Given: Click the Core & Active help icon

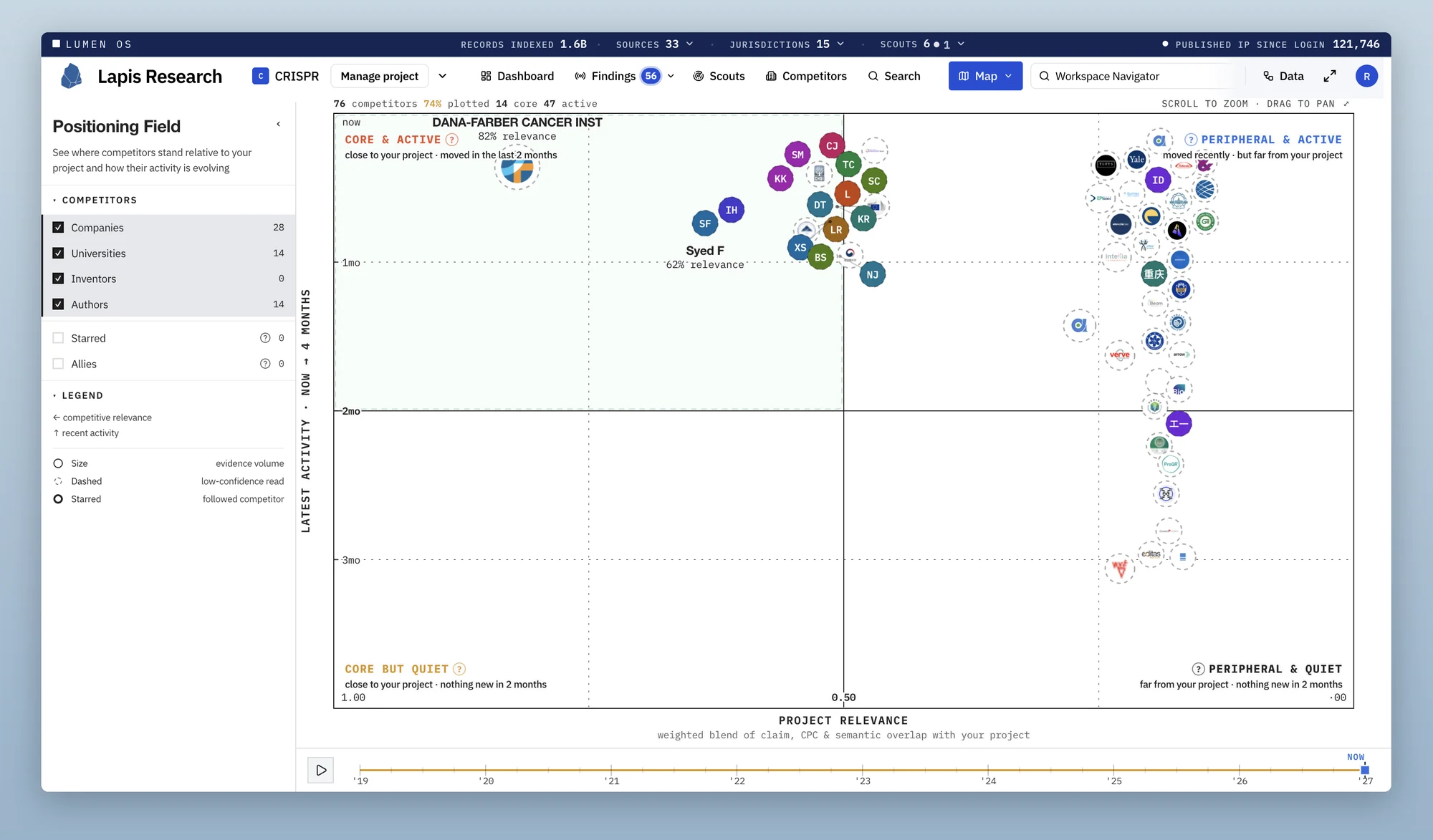Looking at the screenshot, I should (x=451, y=140).
